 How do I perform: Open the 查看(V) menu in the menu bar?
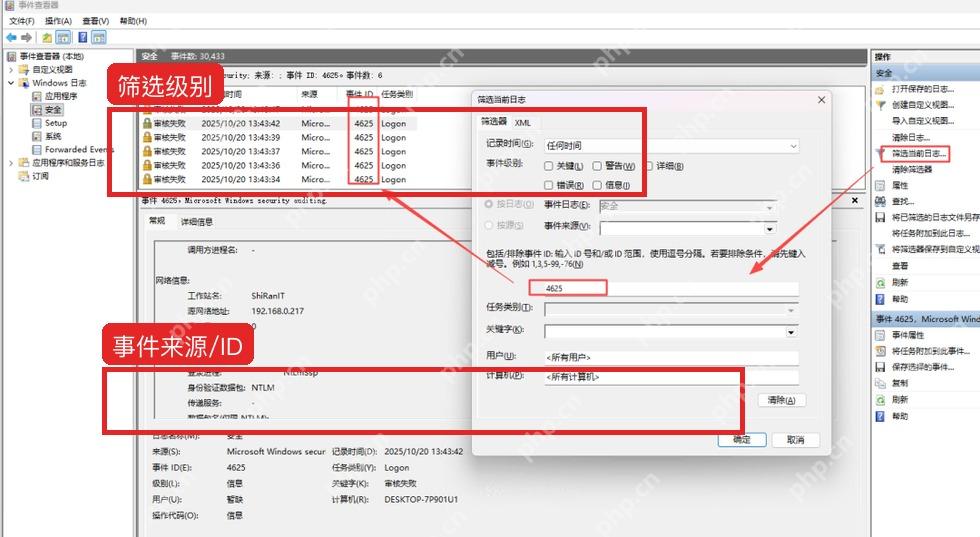[96, 21]
